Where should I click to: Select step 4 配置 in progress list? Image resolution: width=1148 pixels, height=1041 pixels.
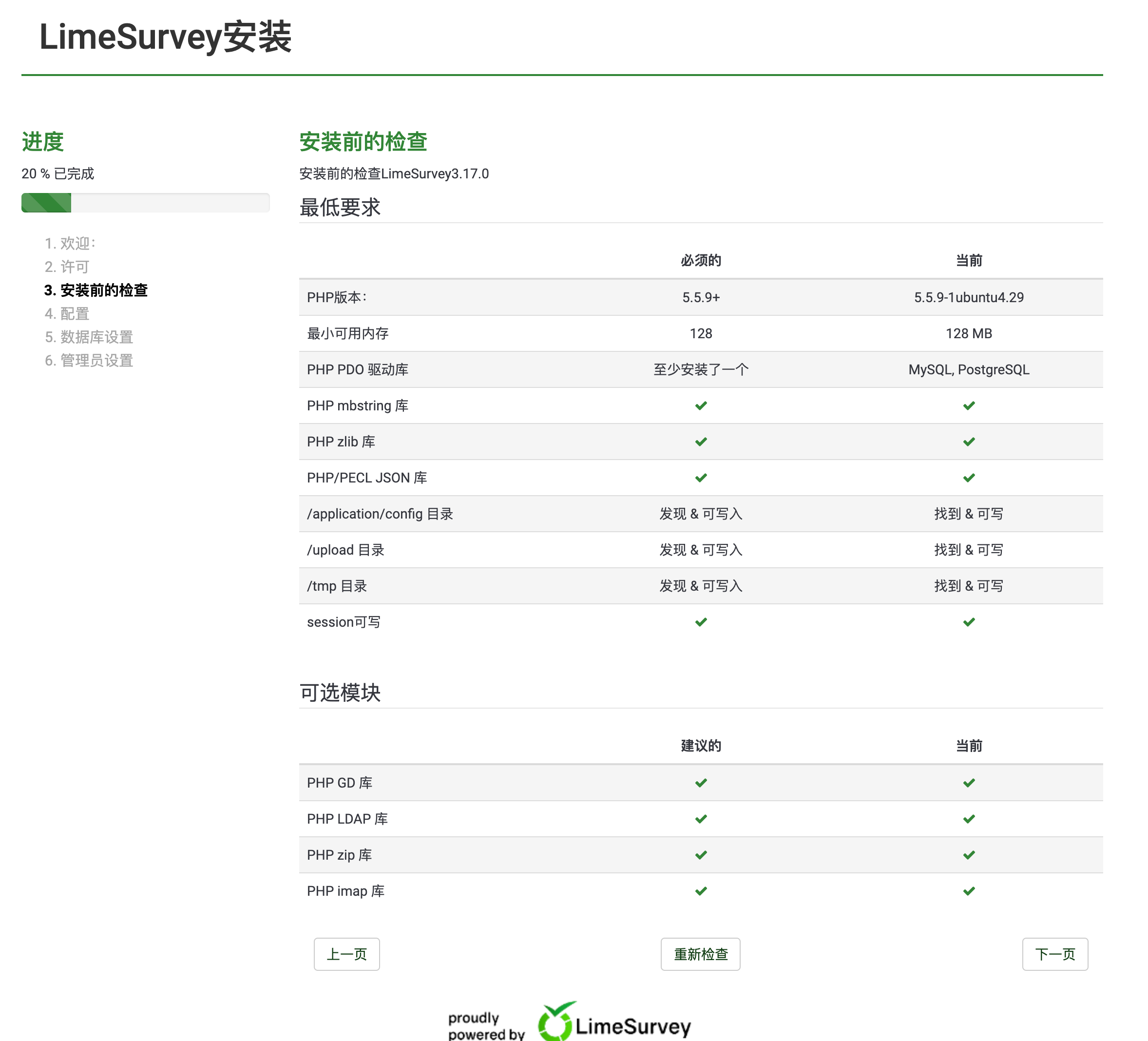tap(67, 314)
